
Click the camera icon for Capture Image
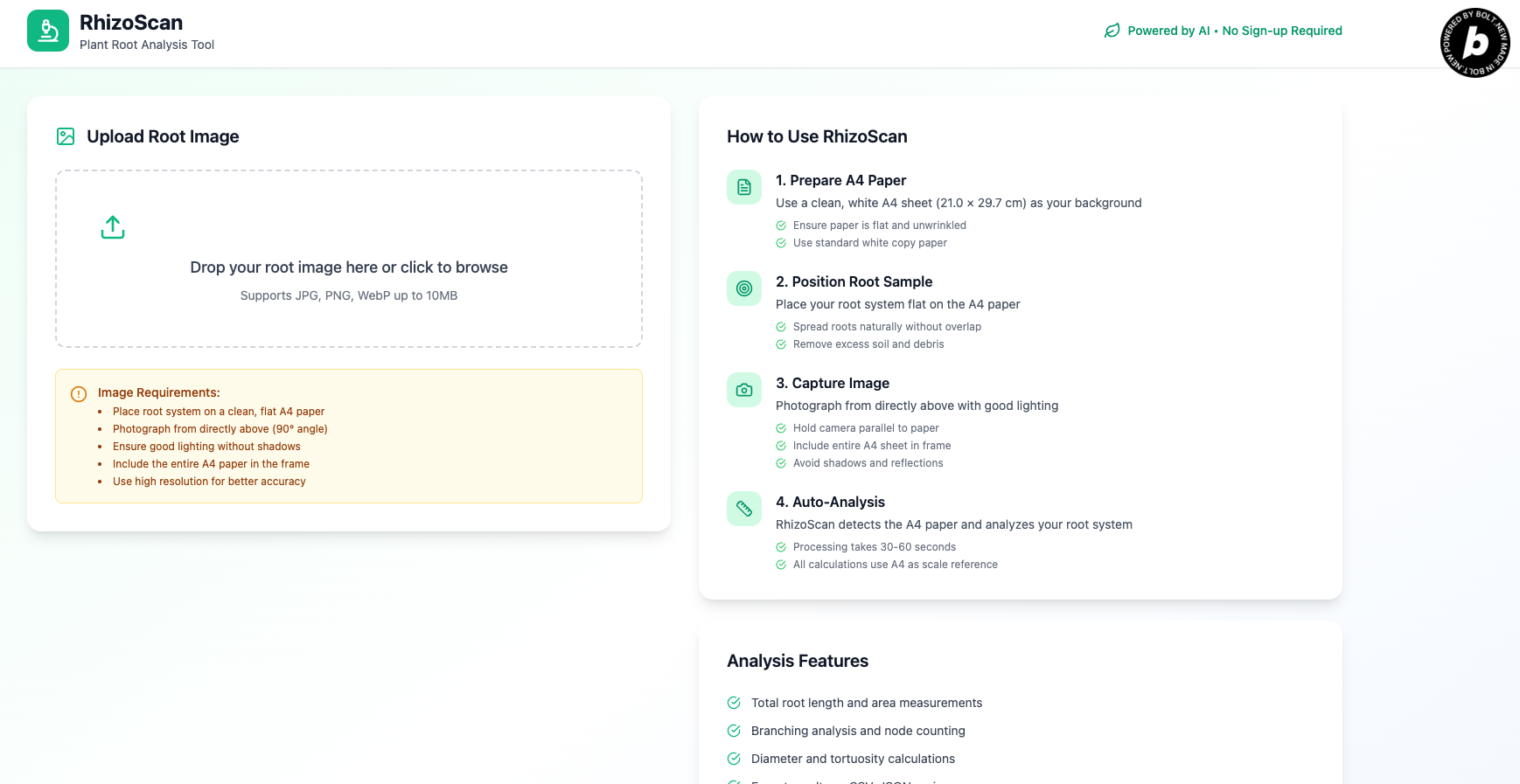coord(744,390)
